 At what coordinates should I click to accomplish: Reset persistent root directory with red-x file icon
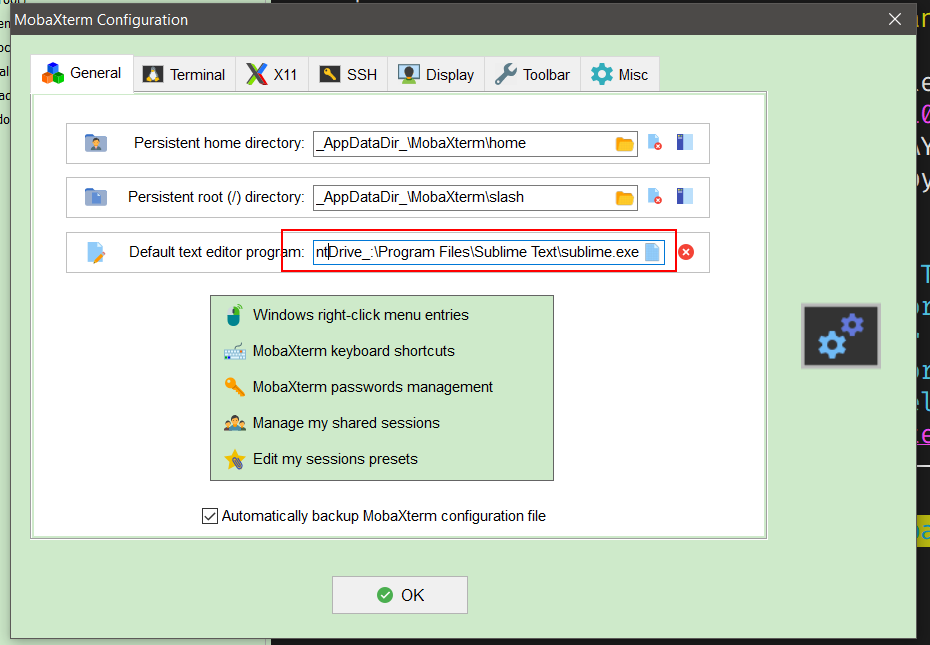[655, 196]
